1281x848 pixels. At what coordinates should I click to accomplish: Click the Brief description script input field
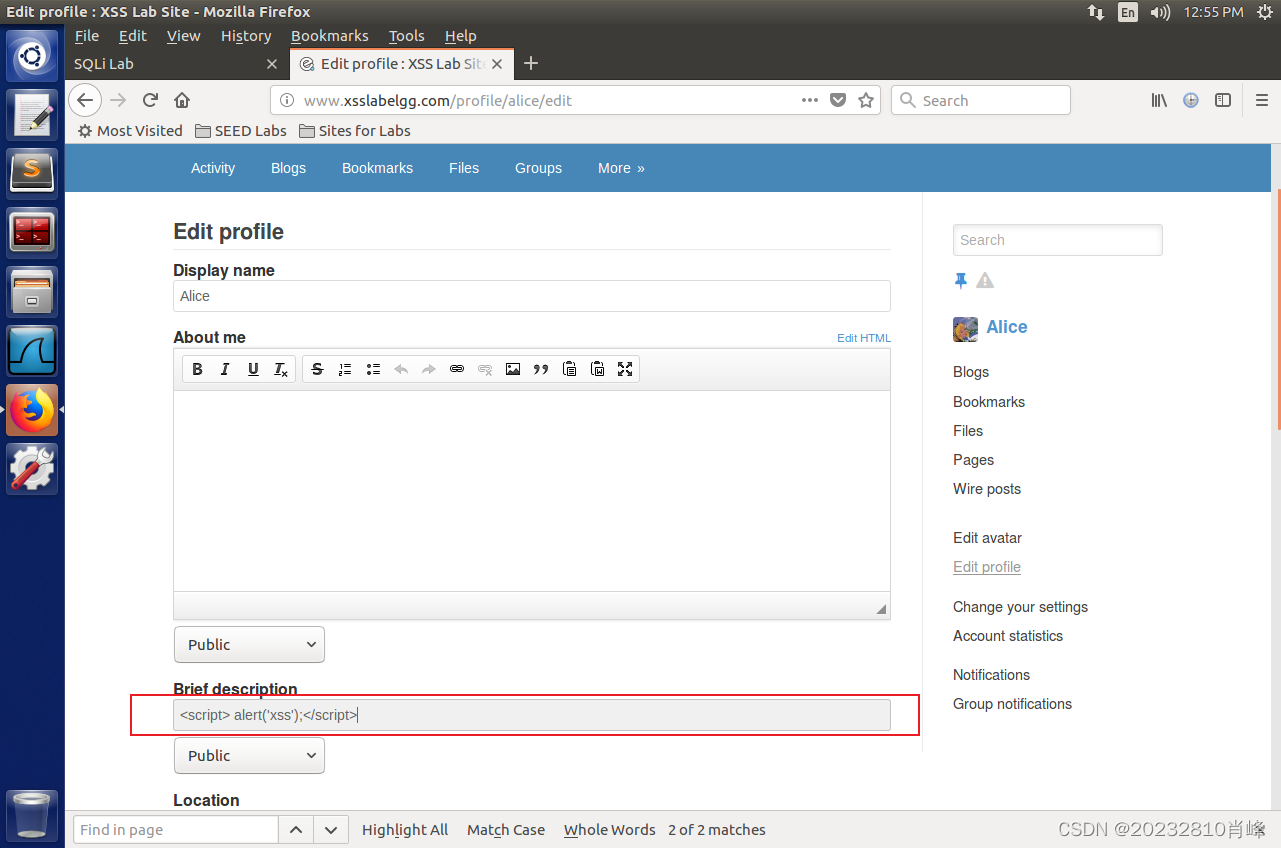click(x=531, y=715)
